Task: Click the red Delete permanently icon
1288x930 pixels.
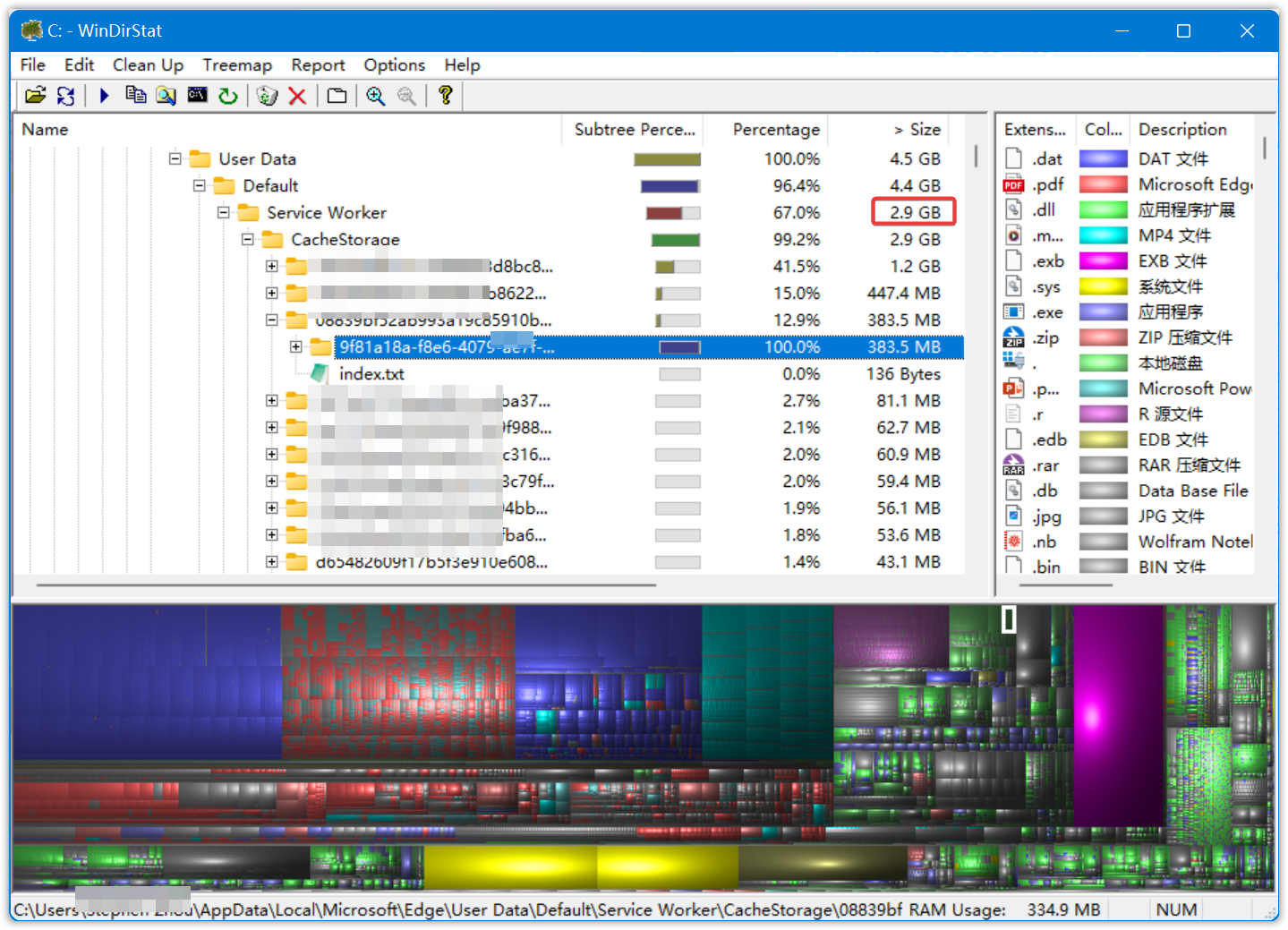Action: click(x=298, y=96)
